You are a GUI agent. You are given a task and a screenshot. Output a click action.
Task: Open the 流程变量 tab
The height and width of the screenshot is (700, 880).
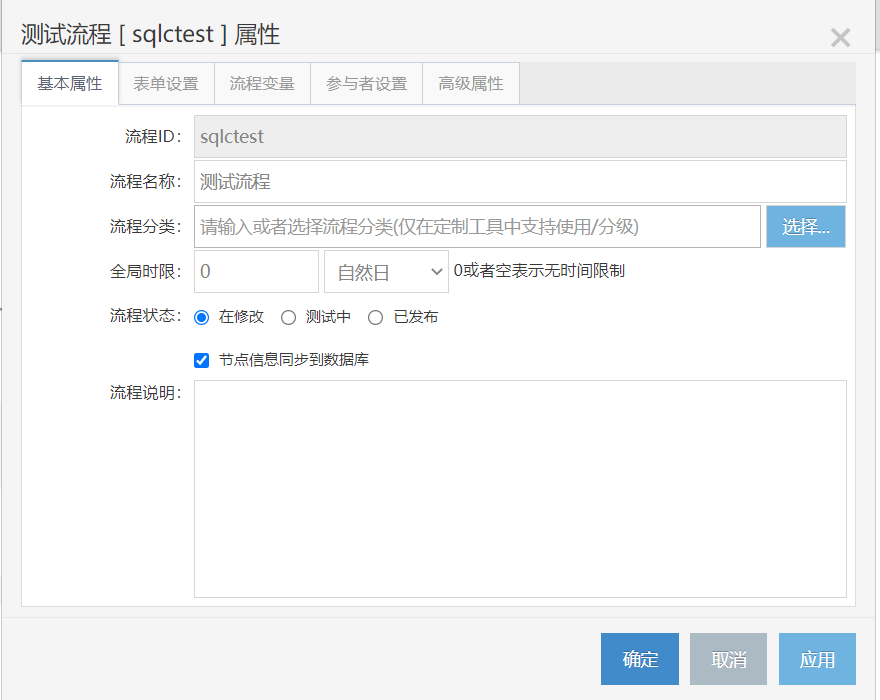(262, 84)
